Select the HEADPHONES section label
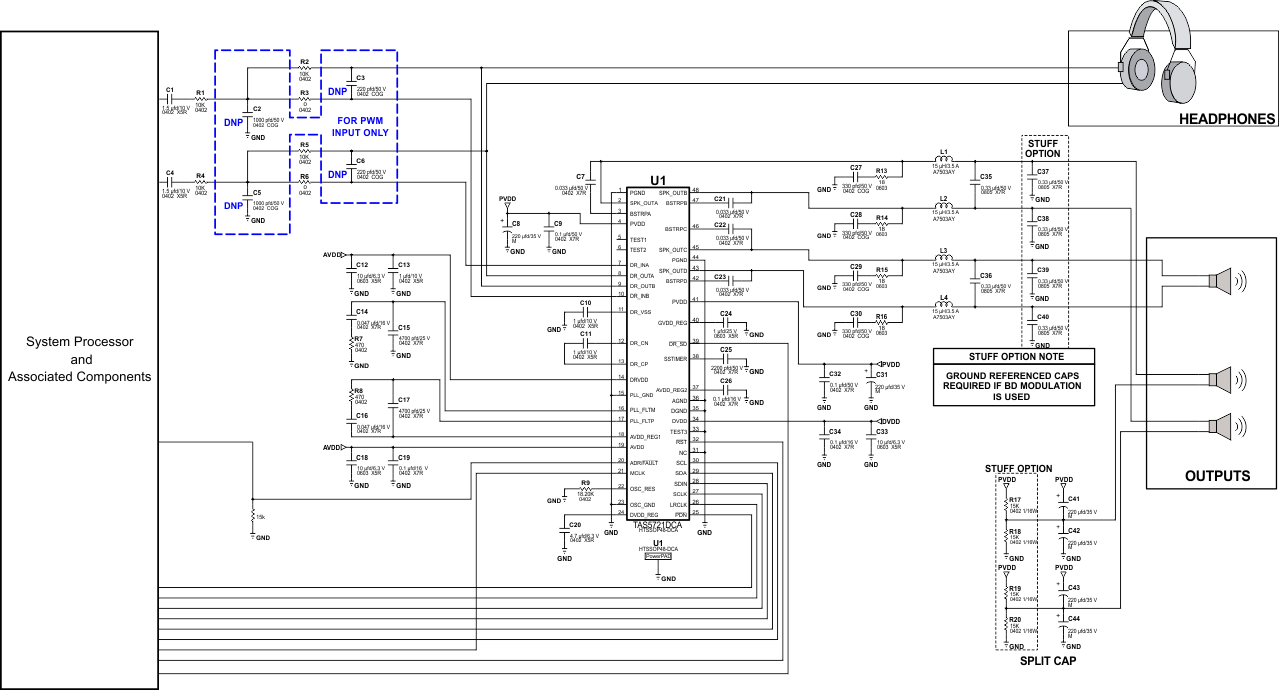 coord(1226,118)
